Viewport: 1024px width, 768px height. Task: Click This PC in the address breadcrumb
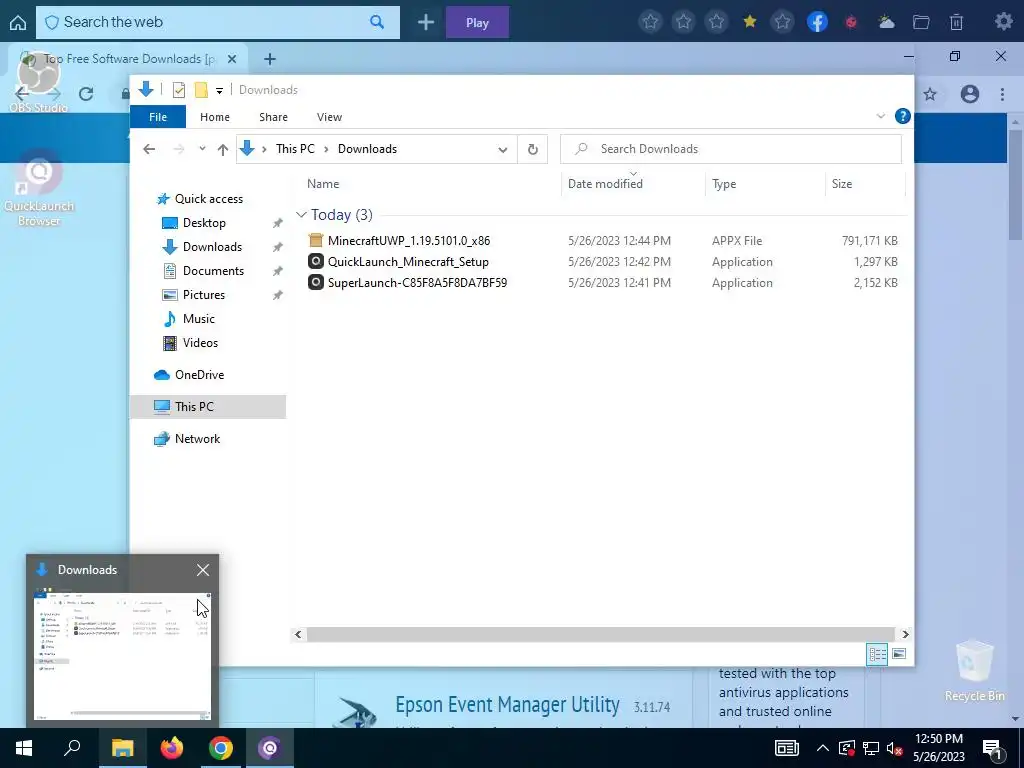pos(295,149)
